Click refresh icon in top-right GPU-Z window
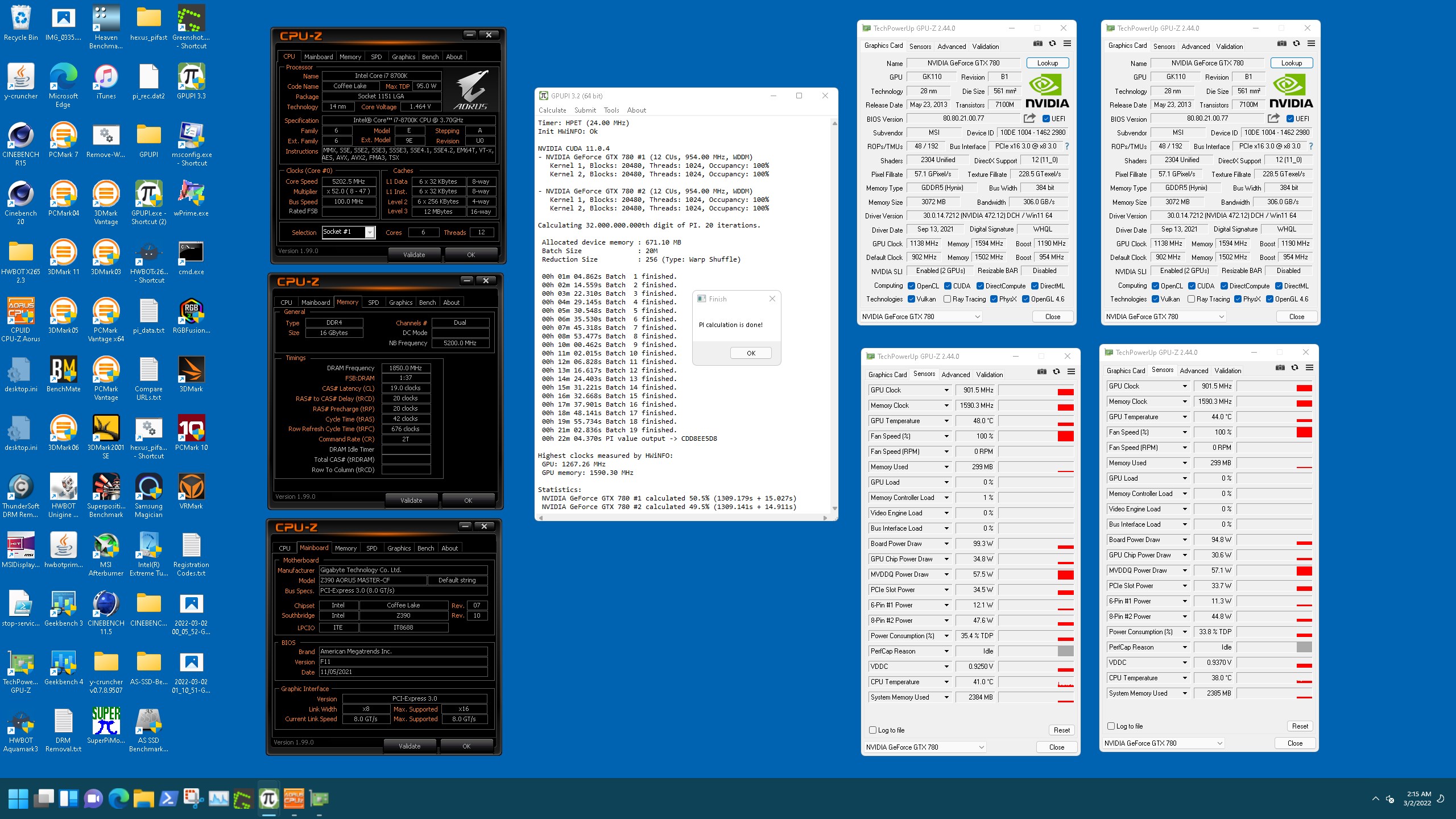This screenshot has height=819, width=1456. click(x=1296, y=43)
